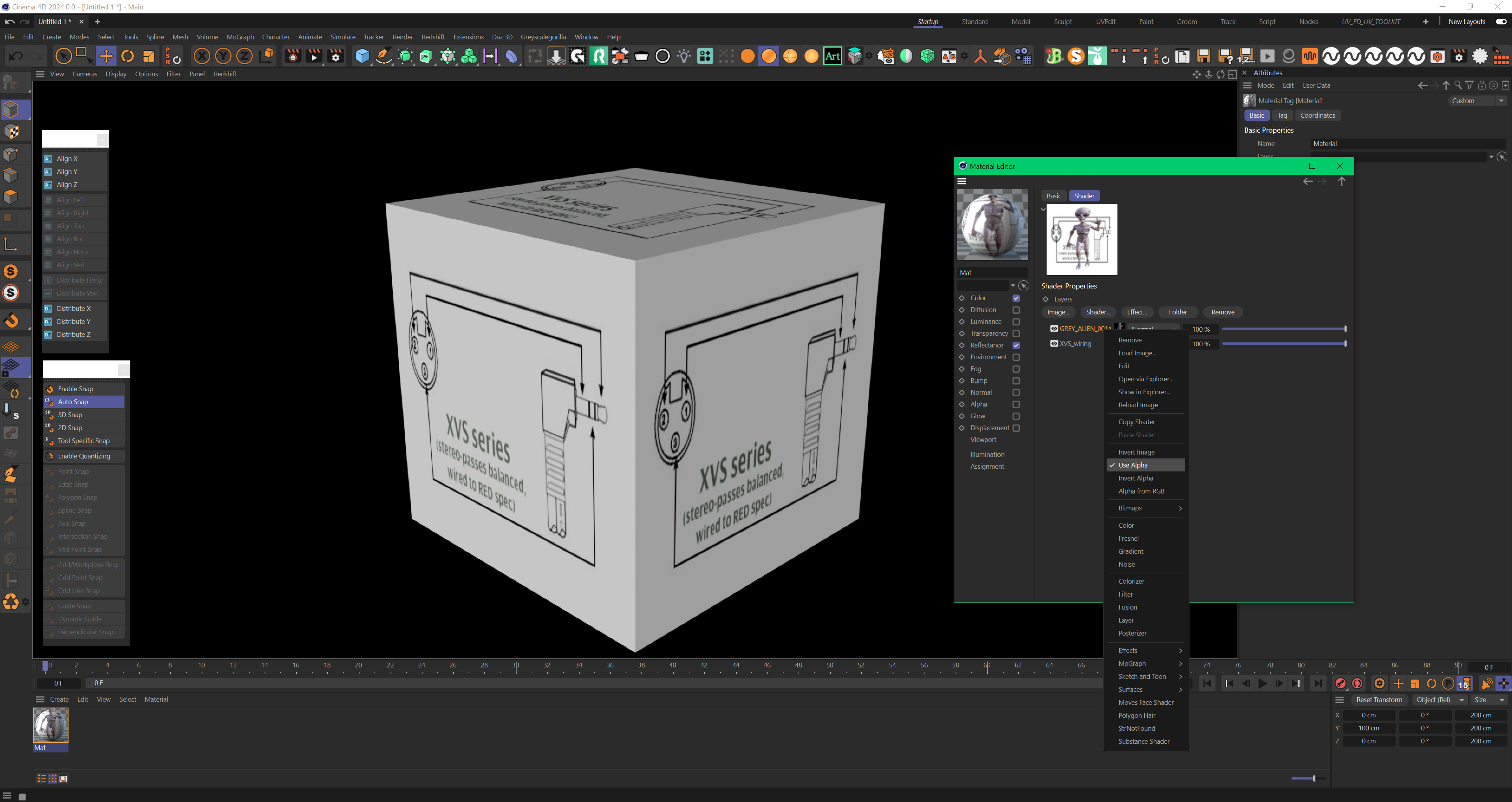The height and width of the screenshot is (802, 1512).
Task: Open the MoGraph menu
Action: click(240, 37)
